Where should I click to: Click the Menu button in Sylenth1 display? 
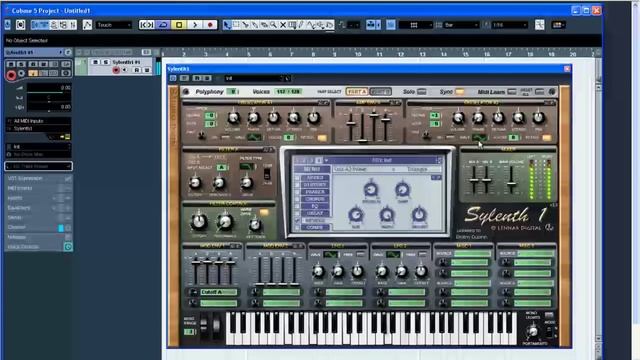click(312, 169)
